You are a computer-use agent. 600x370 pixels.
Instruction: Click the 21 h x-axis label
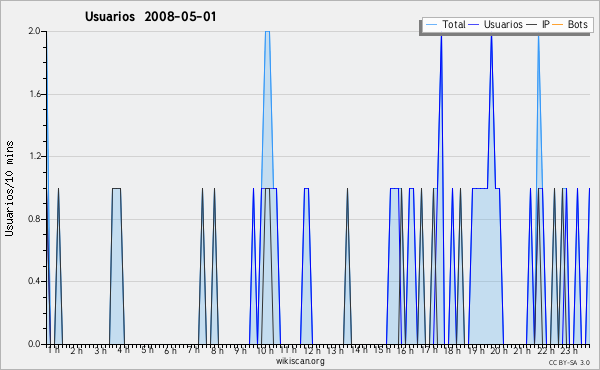pos(523,350)
